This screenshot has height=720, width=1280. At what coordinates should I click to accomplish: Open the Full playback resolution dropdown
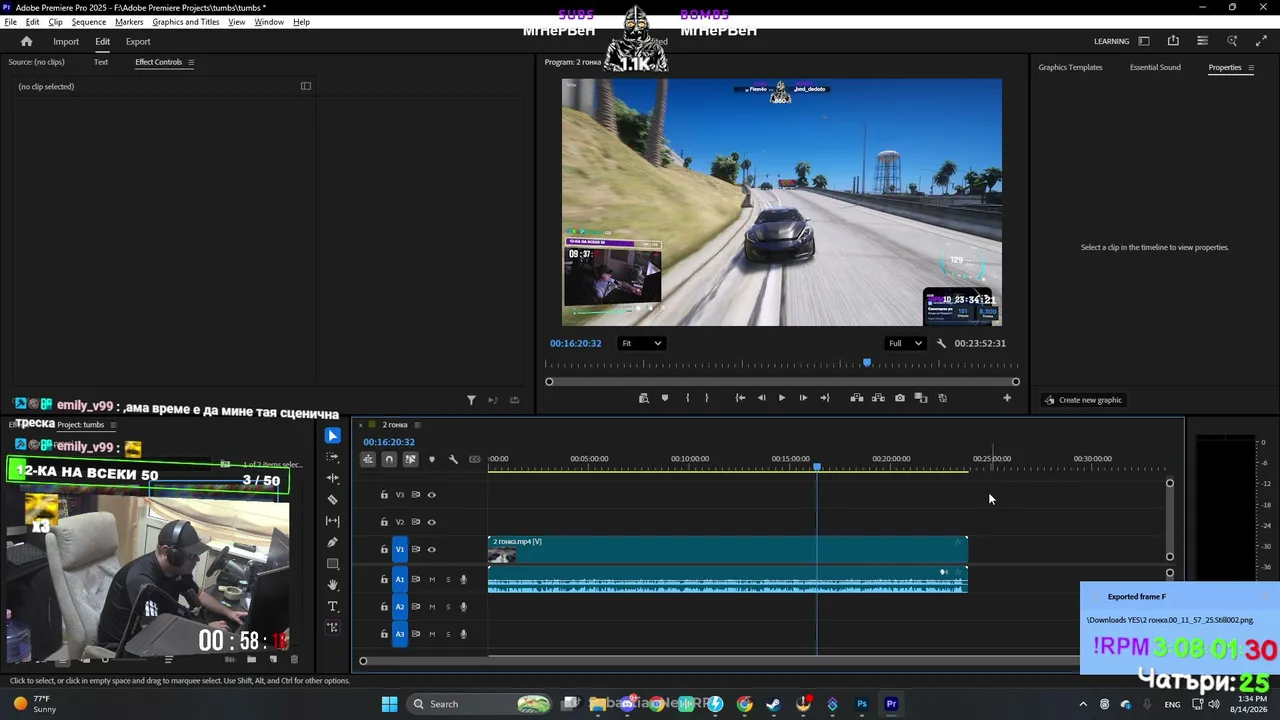pyautogui.click(x=904, y=343)
